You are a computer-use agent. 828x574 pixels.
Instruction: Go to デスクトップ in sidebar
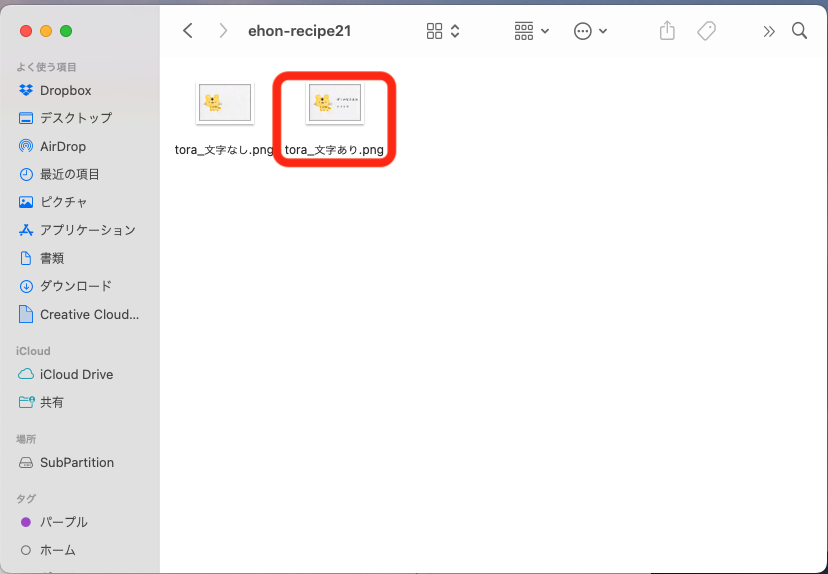75,118
